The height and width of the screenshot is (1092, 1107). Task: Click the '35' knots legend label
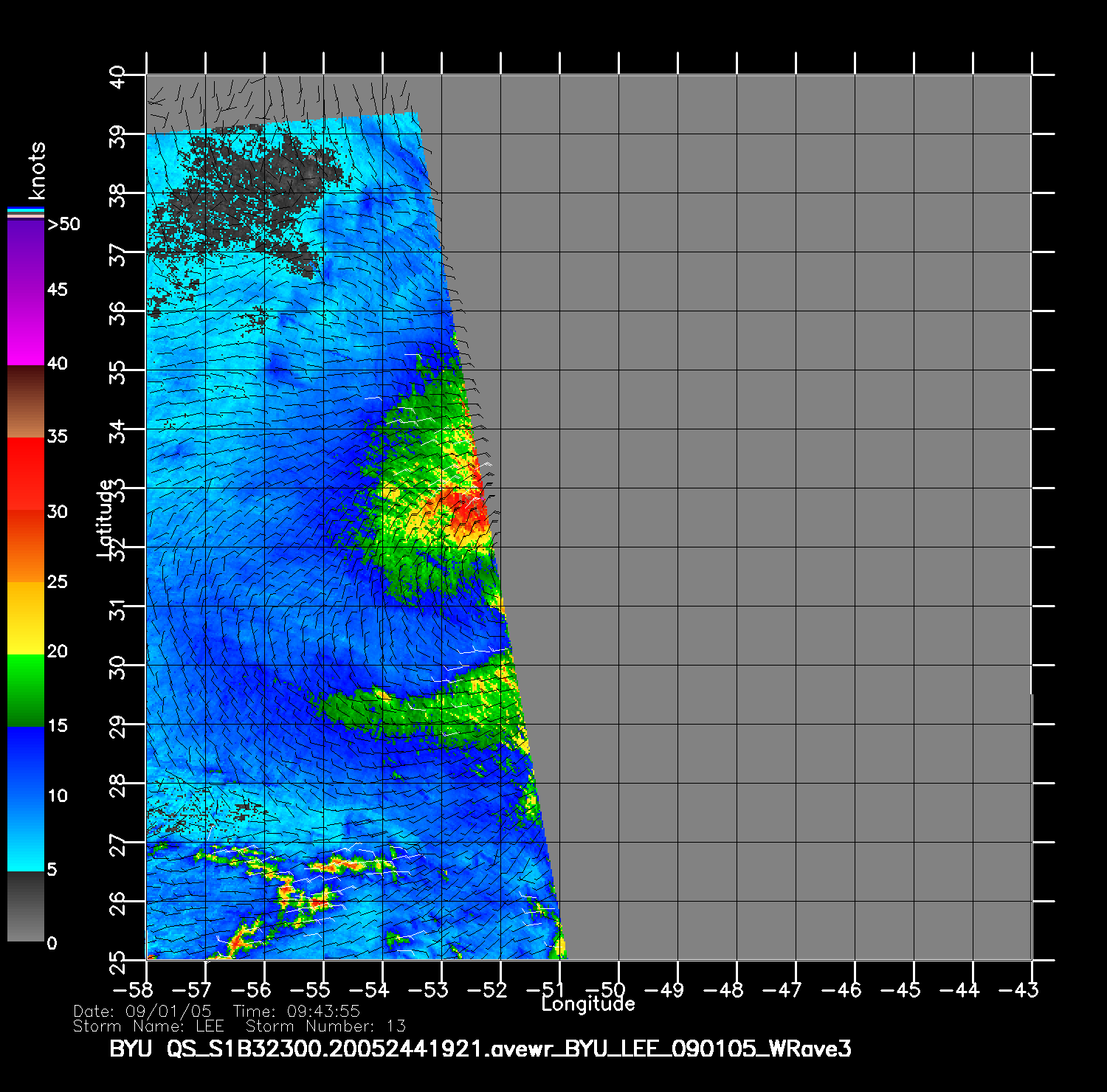[57, 436]
